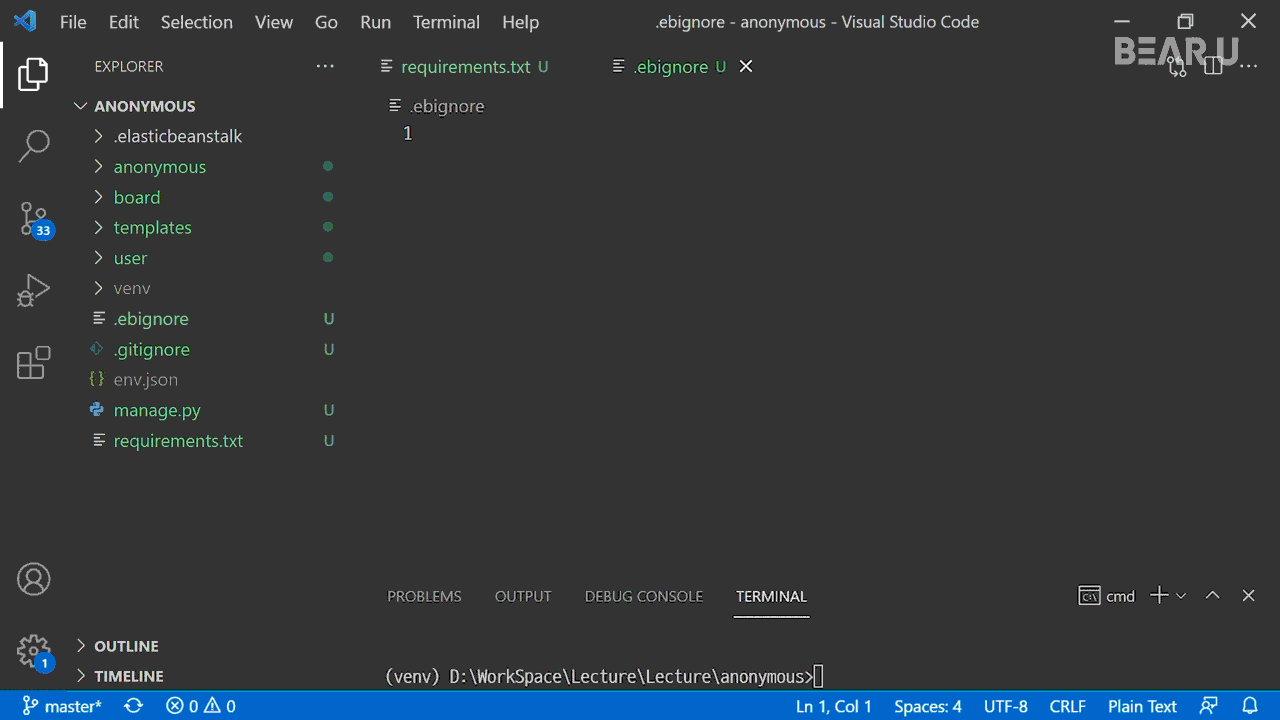Switch to the requirements.txt tab
The image size is (1280, 720).
(x=465, y=67)
